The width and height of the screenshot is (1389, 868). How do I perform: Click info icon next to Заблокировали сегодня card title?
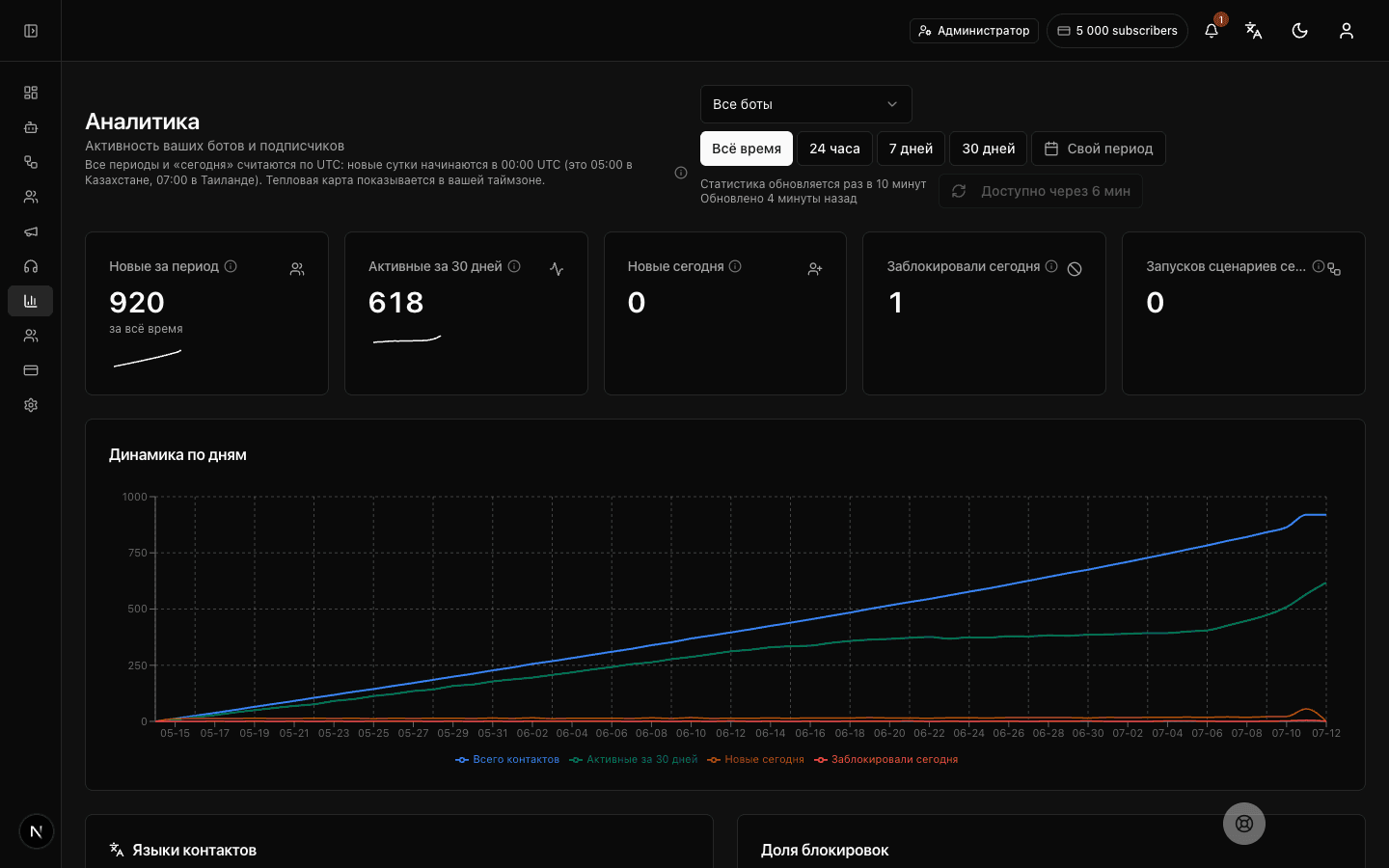pyautogui.click(x=1051, y=266)
